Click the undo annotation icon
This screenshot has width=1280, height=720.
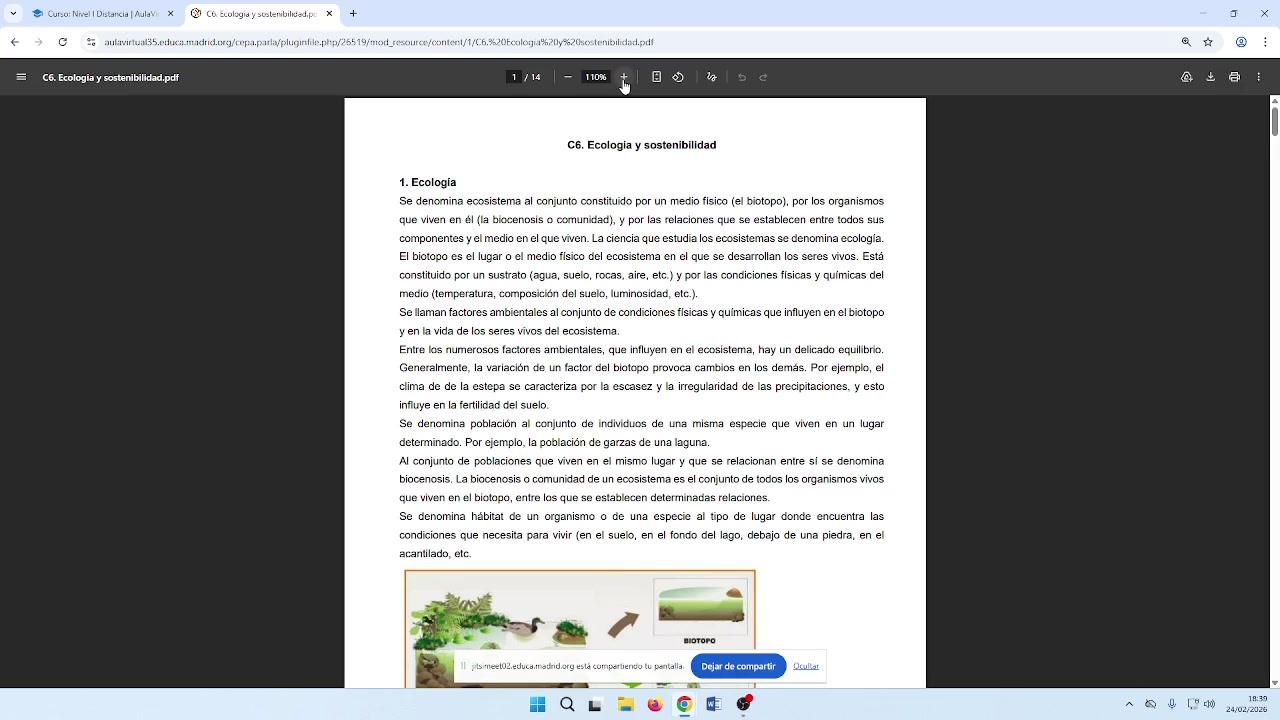pos(742,77)
